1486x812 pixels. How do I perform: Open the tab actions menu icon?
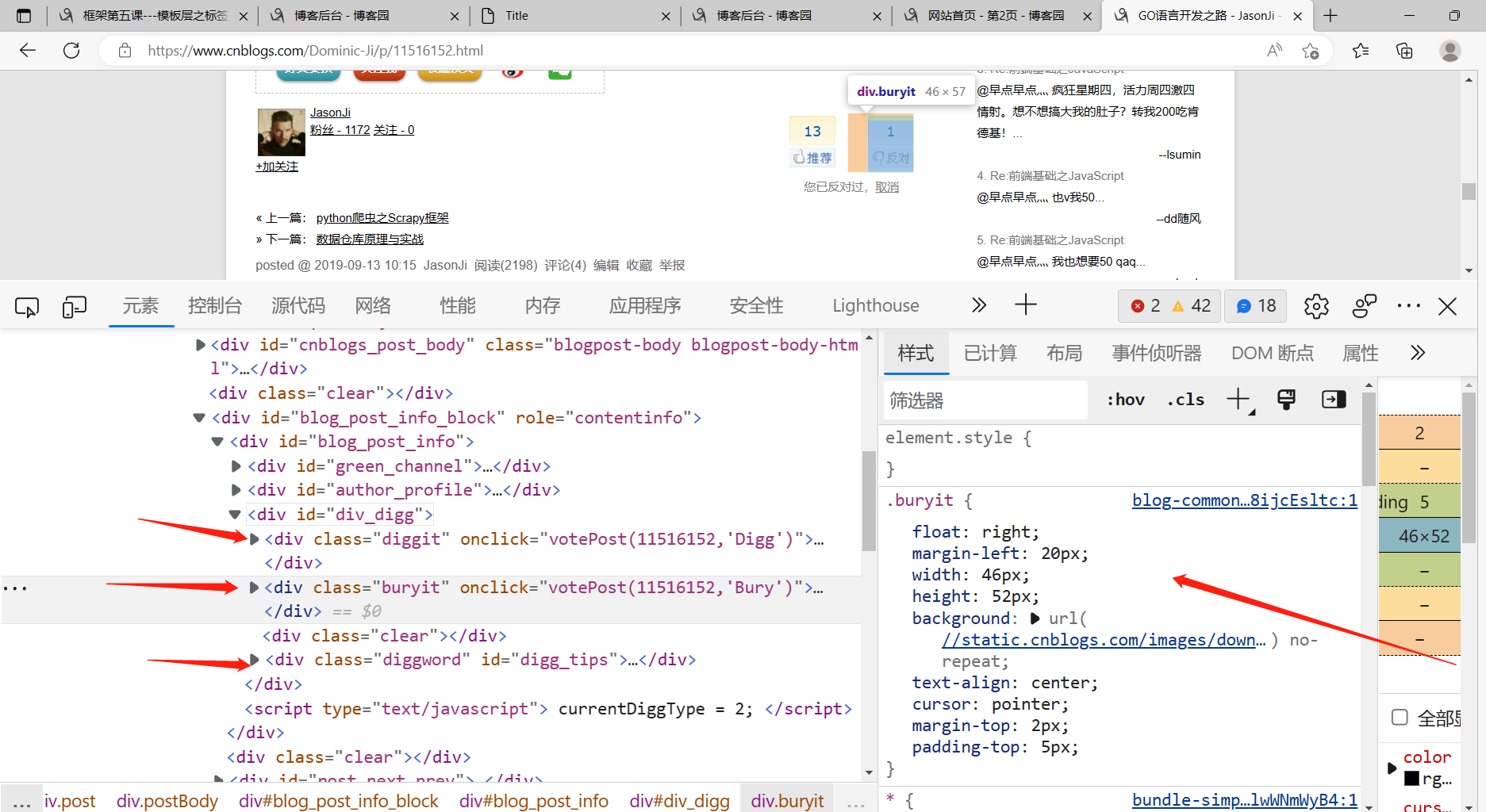click(24, 16)
